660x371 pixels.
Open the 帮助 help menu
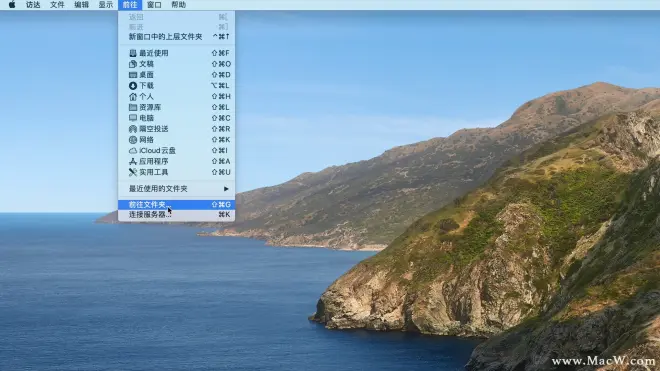pyautogui.click(x=178, y=5)
